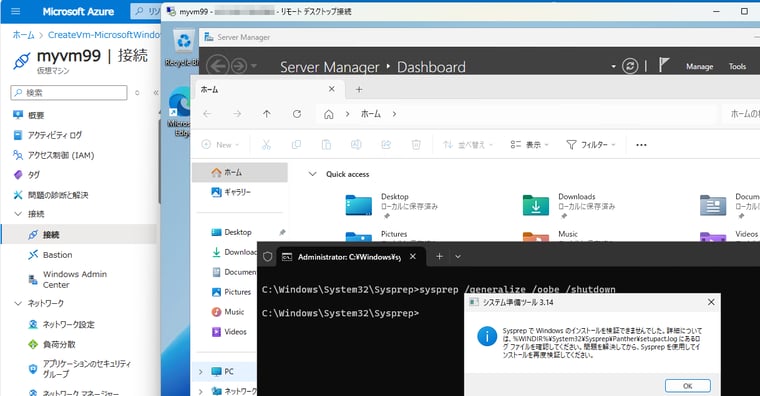This screenshot has height=396, width=760.
Task: Open the Recycle Bin desktop icon
Action: pyautogui.click(x=183, y=48)
